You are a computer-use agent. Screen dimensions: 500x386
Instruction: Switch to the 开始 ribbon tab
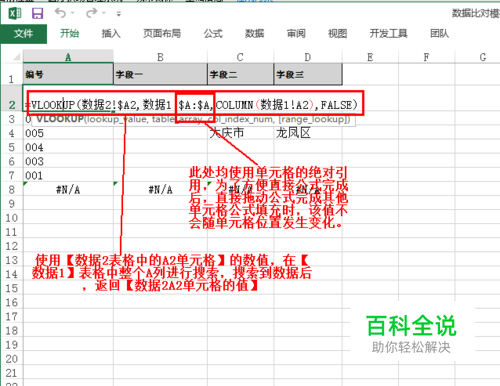69,33
